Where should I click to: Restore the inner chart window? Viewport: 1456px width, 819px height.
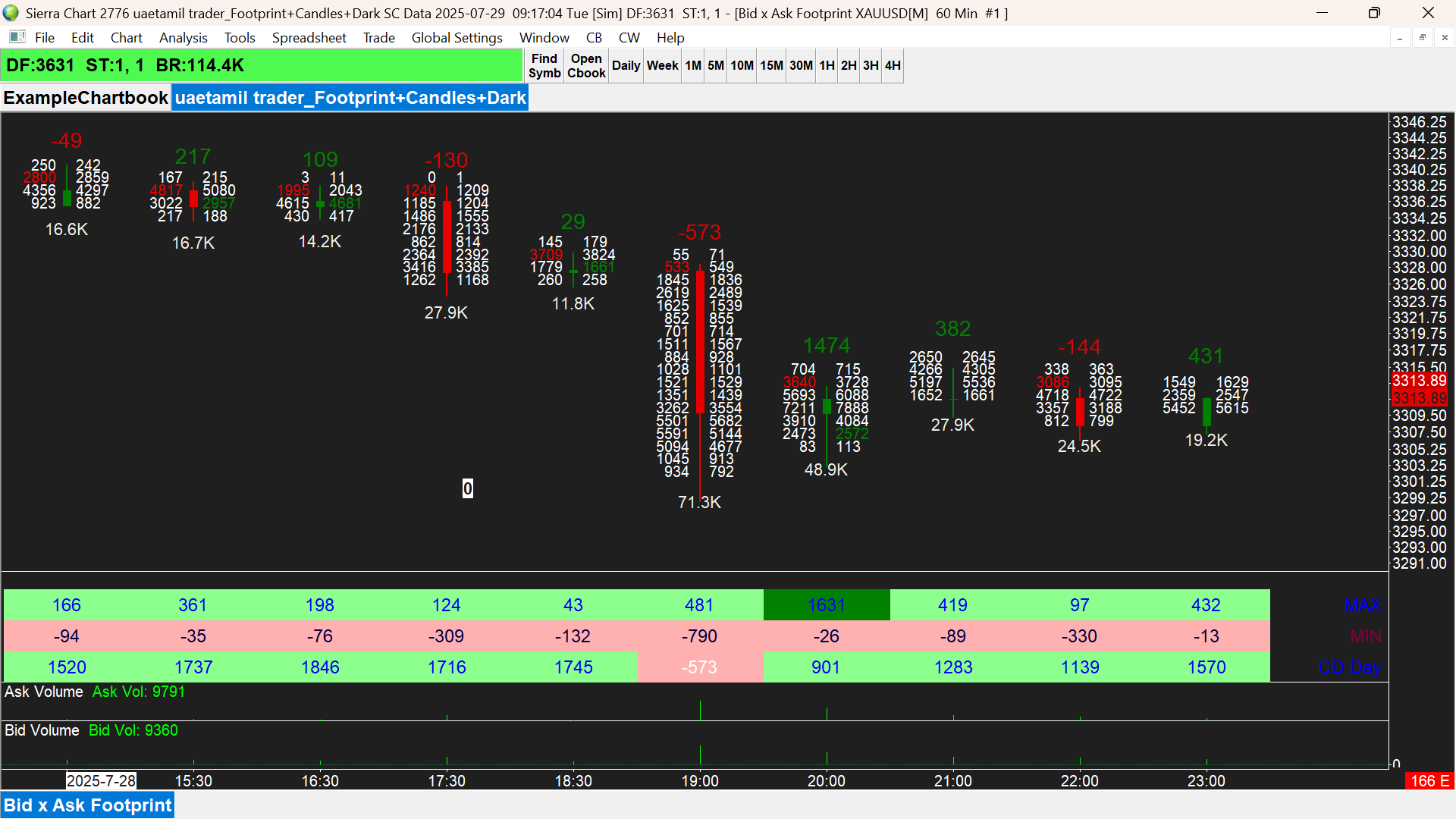coord(1422,37)
